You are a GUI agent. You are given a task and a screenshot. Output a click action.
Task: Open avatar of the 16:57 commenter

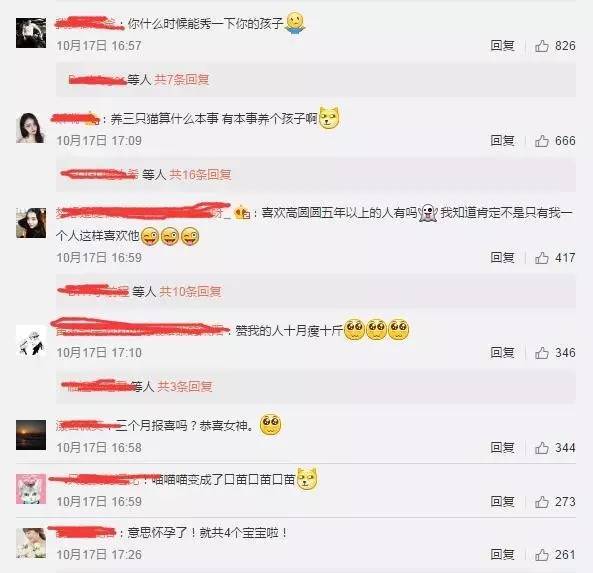[x=31, y=33]
